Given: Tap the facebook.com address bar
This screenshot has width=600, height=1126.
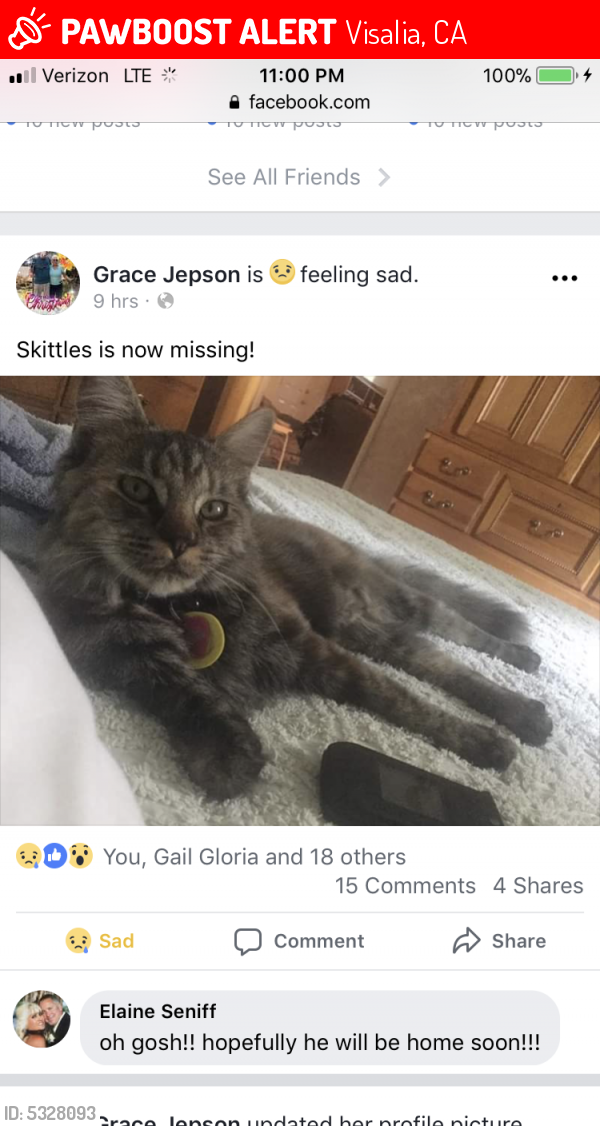Looking at the screenshot, I should [x=300, y=103].
